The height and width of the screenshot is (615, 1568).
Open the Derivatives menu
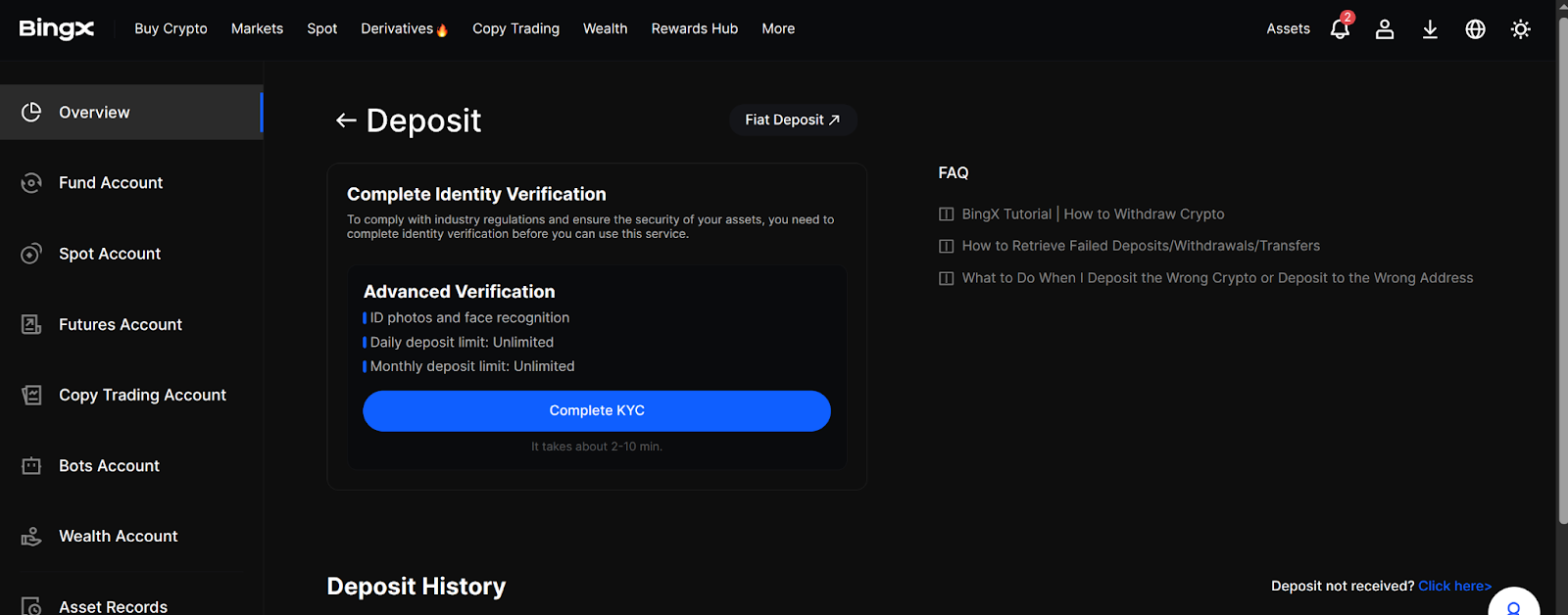click(397, 28)
